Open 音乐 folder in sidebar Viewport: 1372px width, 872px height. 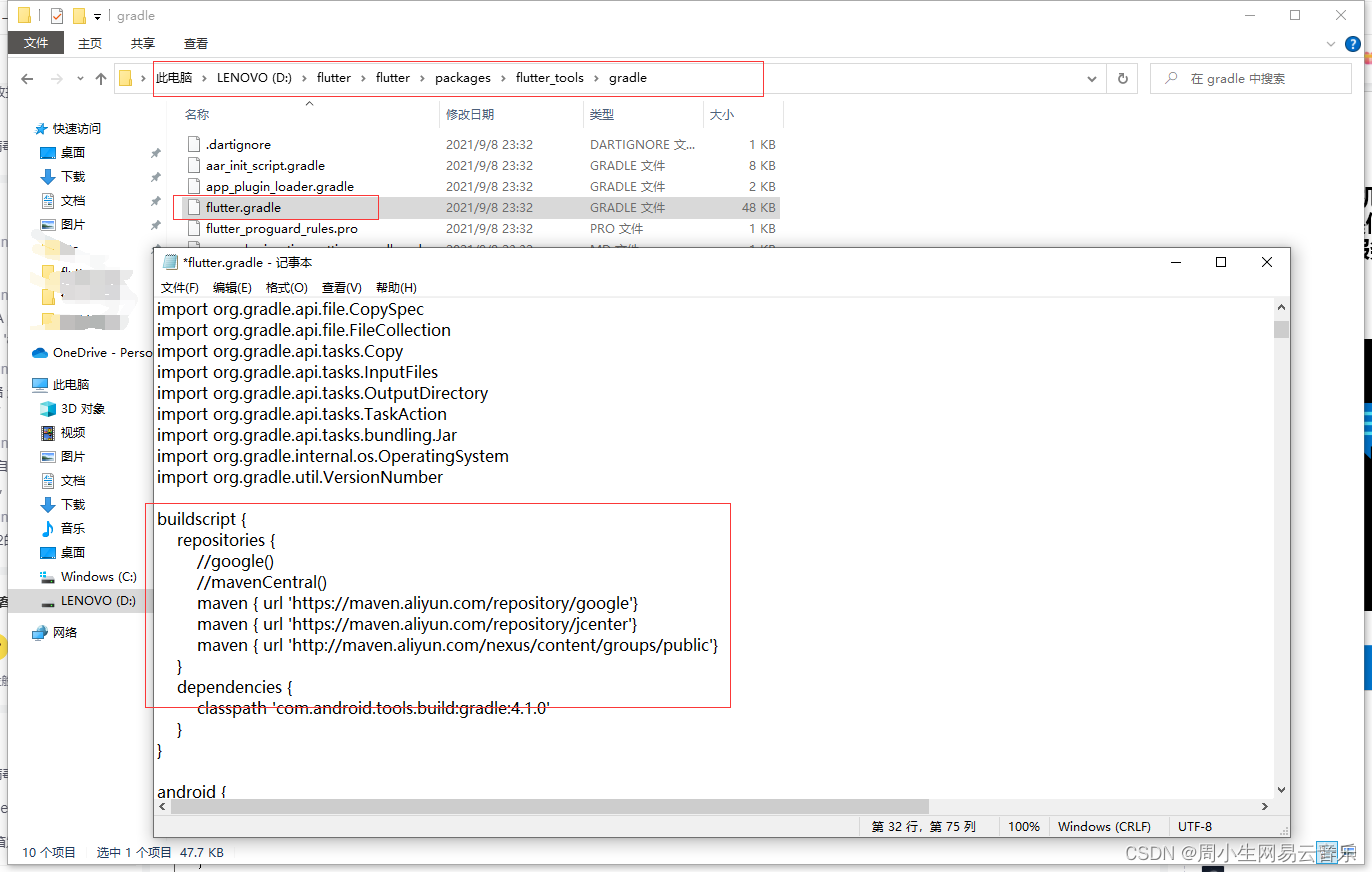click(72, 529)
